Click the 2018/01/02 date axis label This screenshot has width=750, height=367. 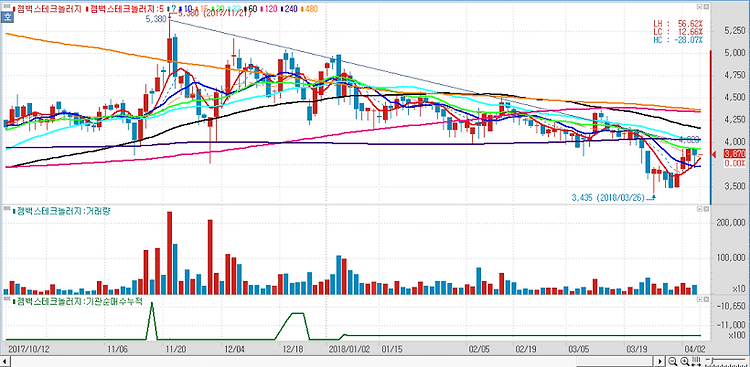351,349
